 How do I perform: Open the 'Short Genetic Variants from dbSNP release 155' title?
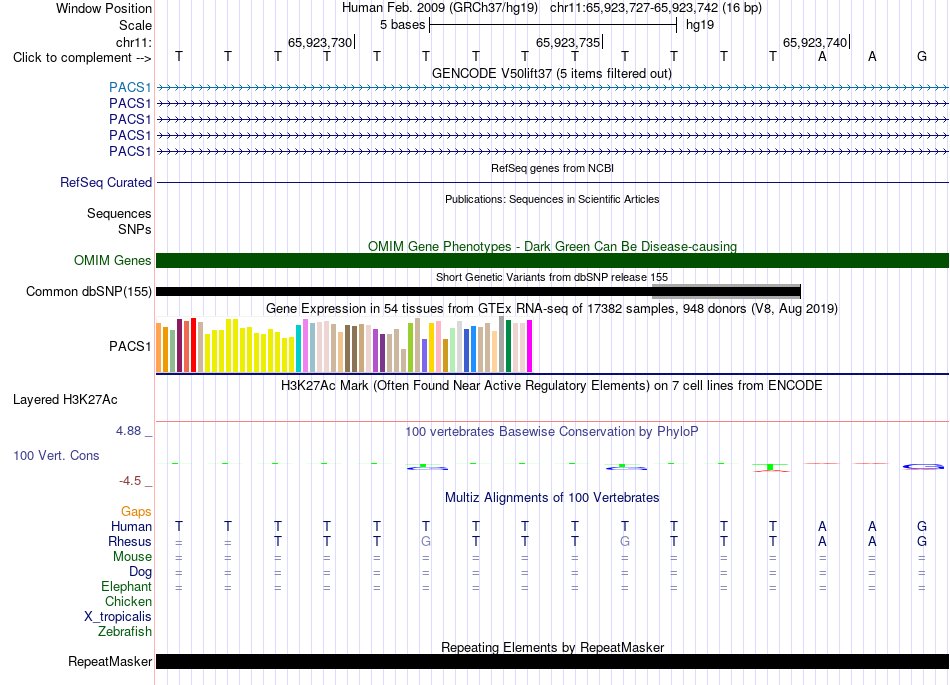point(552,277)
